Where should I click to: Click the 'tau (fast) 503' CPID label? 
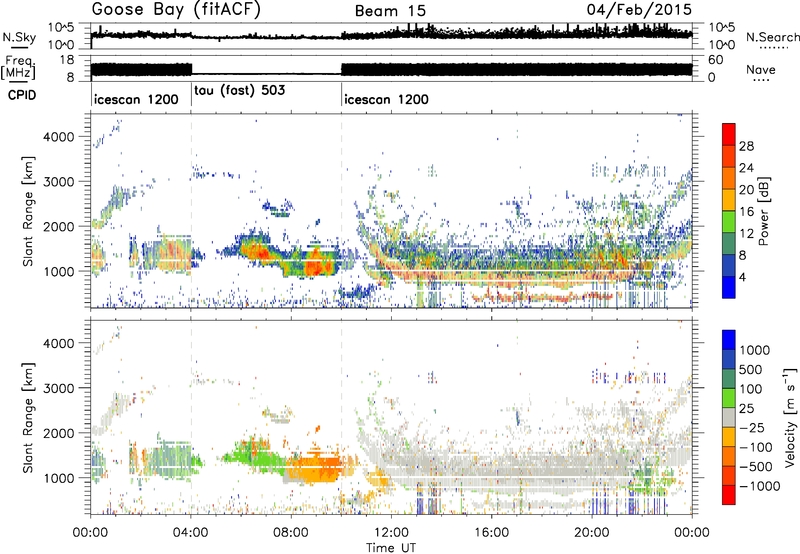coord(239,90)
